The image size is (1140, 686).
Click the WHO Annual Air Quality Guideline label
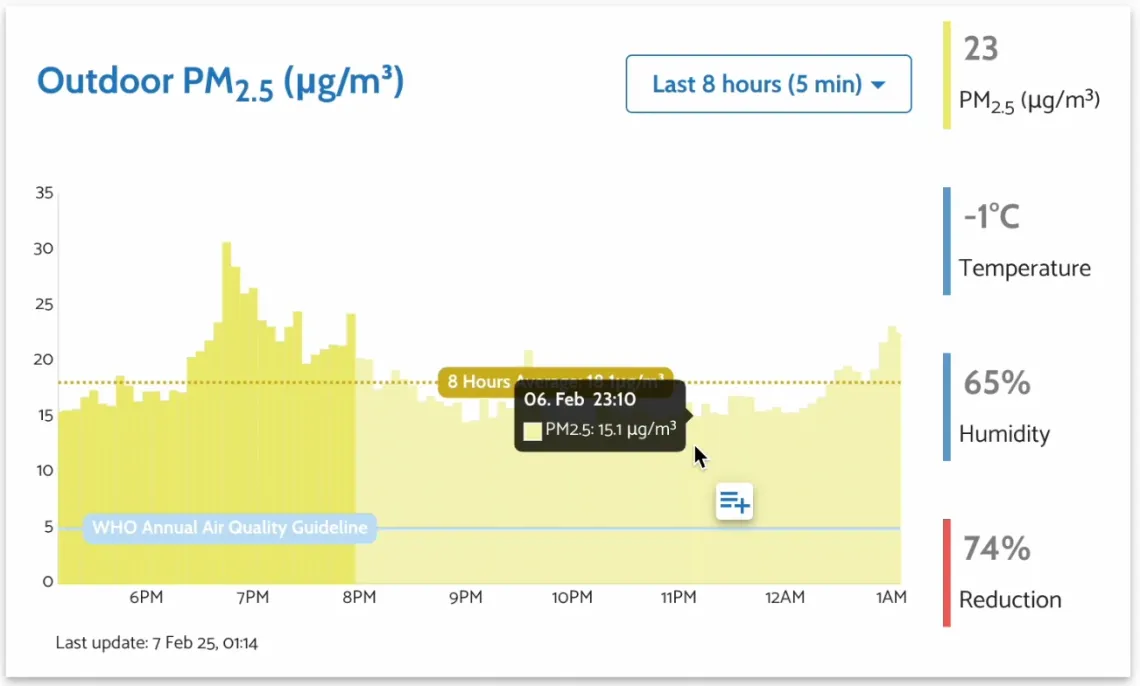pos(229,528)
